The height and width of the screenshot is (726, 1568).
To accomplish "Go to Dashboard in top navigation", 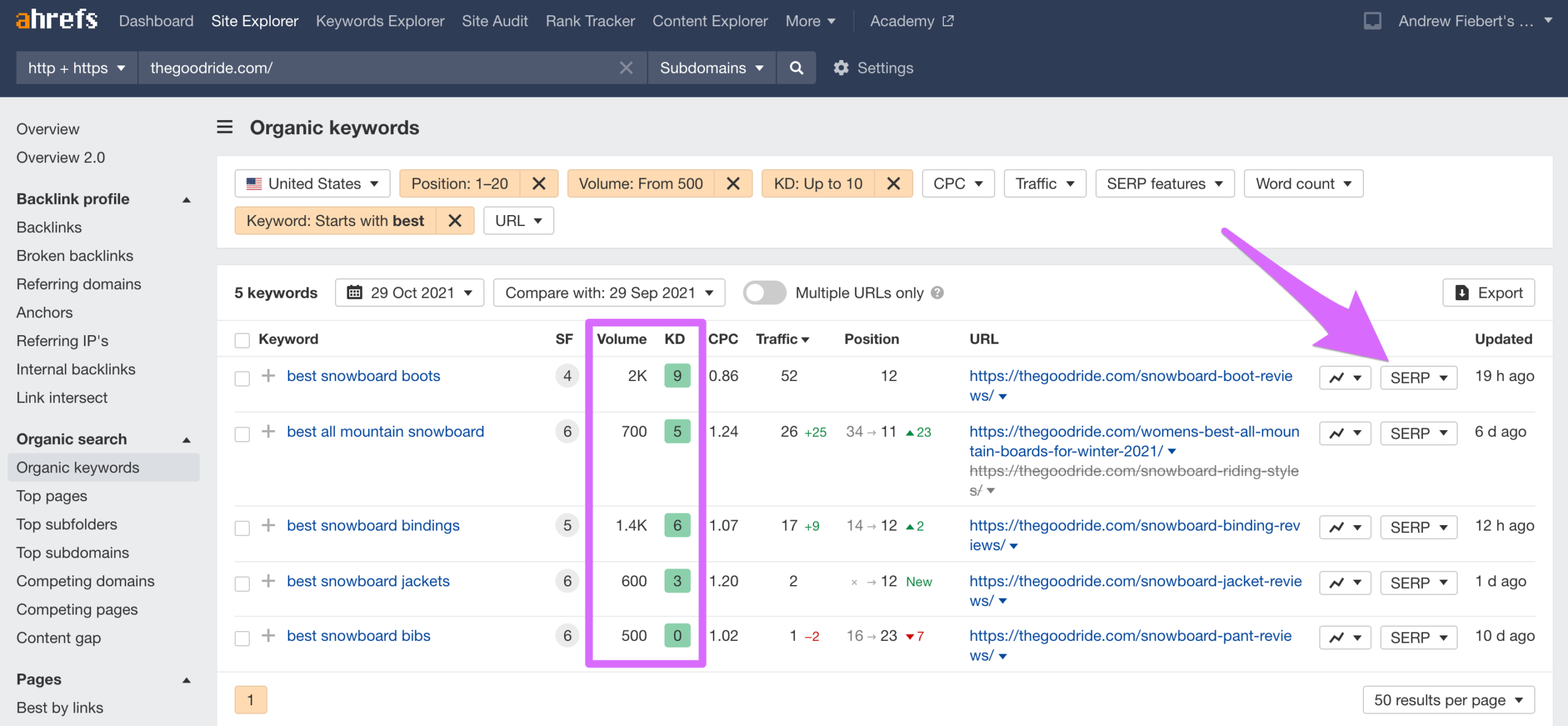I will pyautogui.click(x=156, y=21).
